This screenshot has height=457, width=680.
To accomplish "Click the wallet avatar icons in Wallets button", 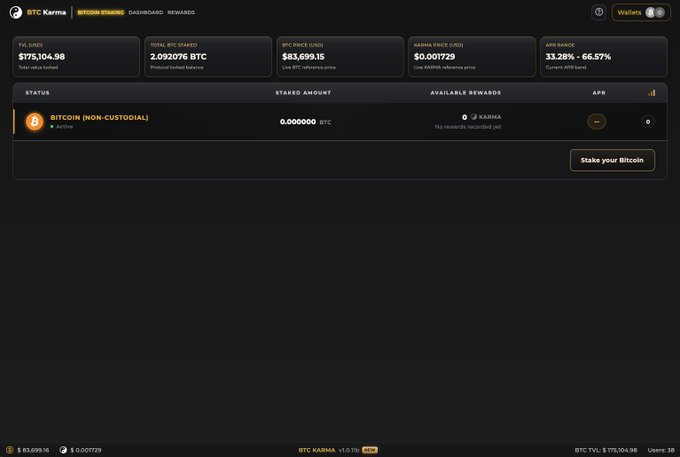I will [655, 13].
